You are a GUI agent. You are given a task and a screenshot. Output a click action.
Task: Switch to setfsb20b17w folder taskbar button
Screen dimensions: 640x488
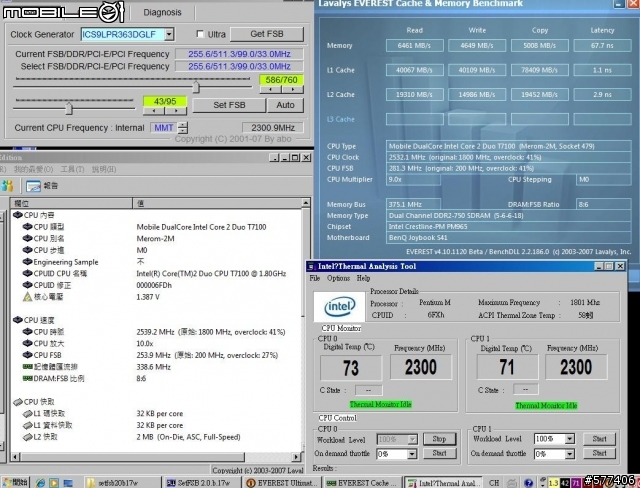tap(123, 483)
